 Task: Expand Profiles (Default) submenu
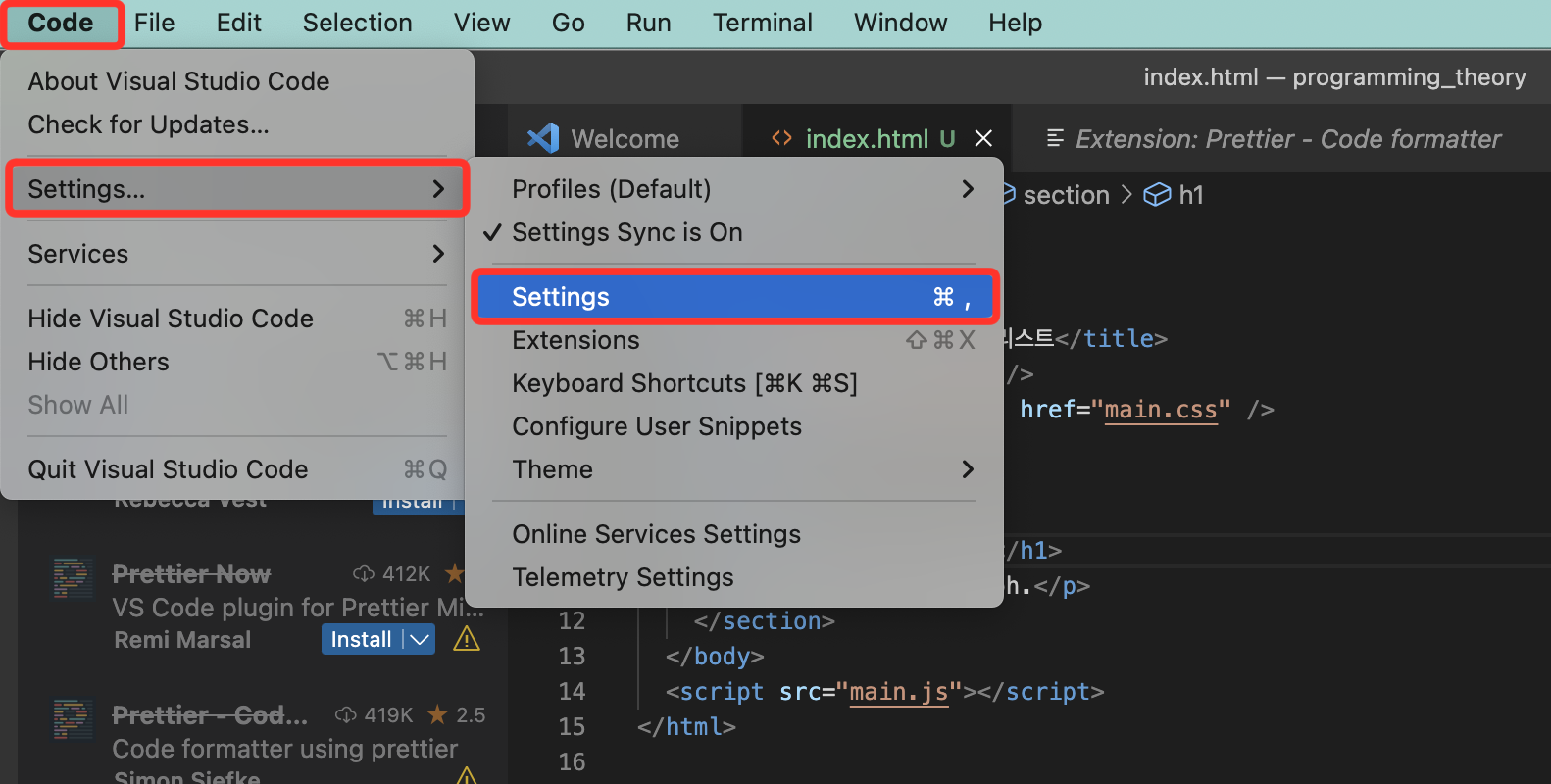pyautogui.click(x=734, y=189)
